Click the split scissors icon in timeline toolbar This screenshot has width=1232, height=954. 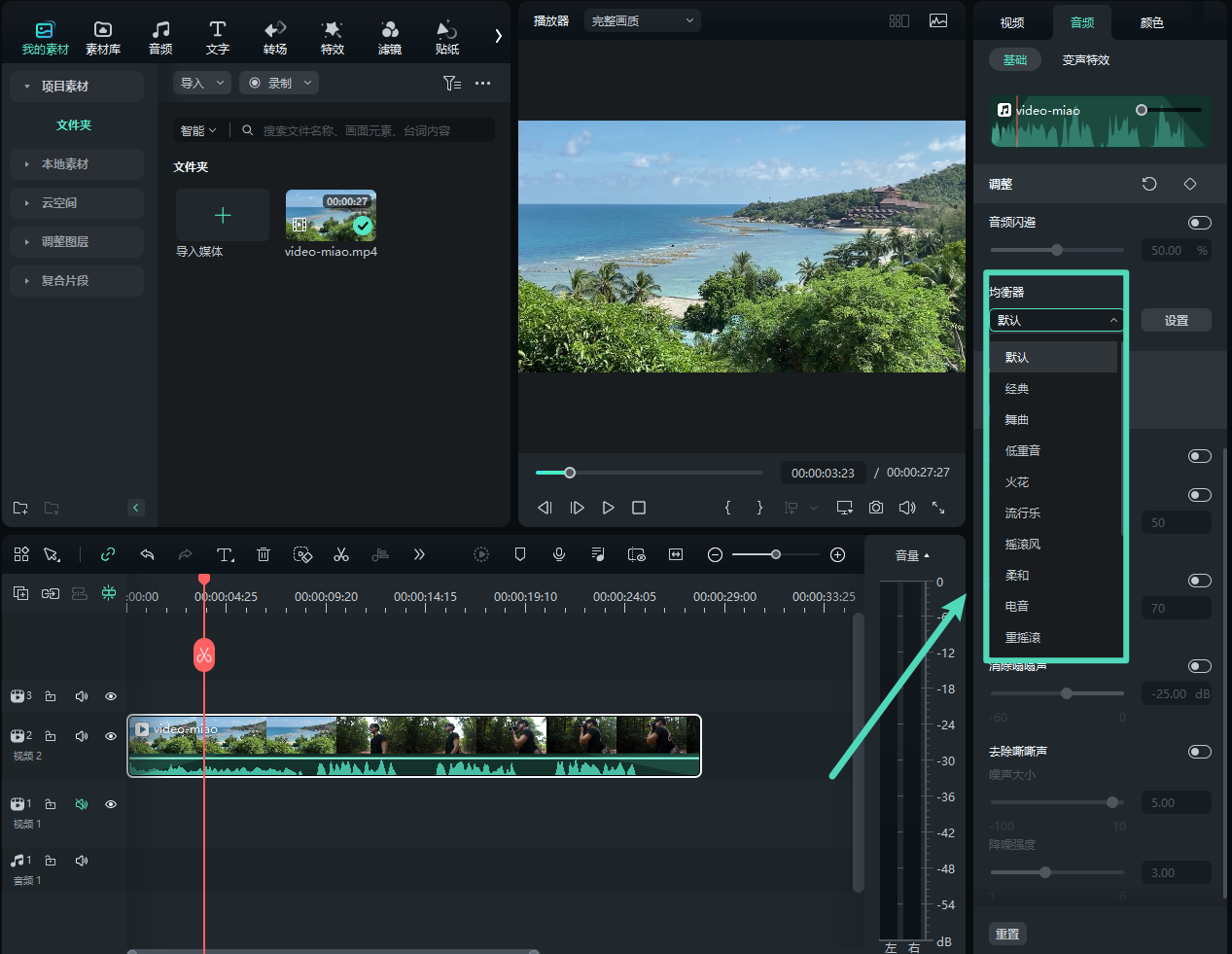[x=341, y=554]
